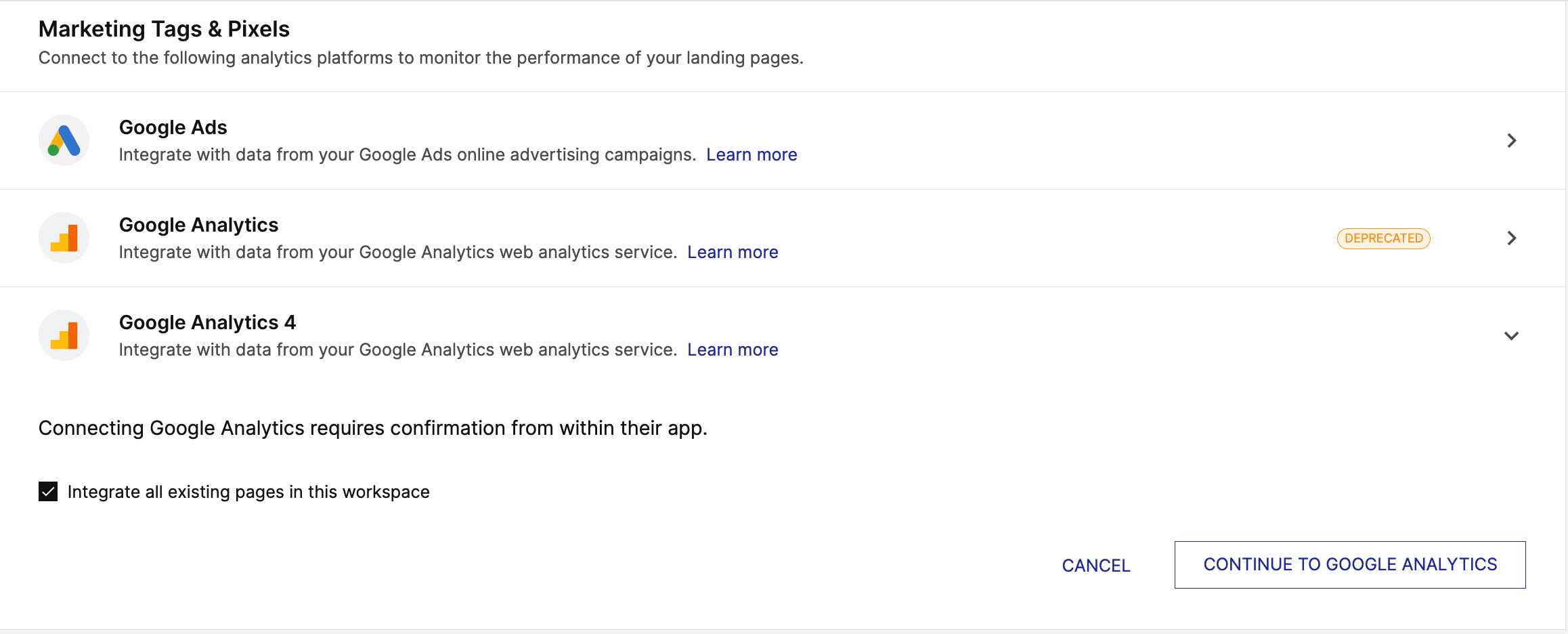Click the DEPRECATED badge
The width and height of the screenshot is (1568, 634).
coord(1384,238)
